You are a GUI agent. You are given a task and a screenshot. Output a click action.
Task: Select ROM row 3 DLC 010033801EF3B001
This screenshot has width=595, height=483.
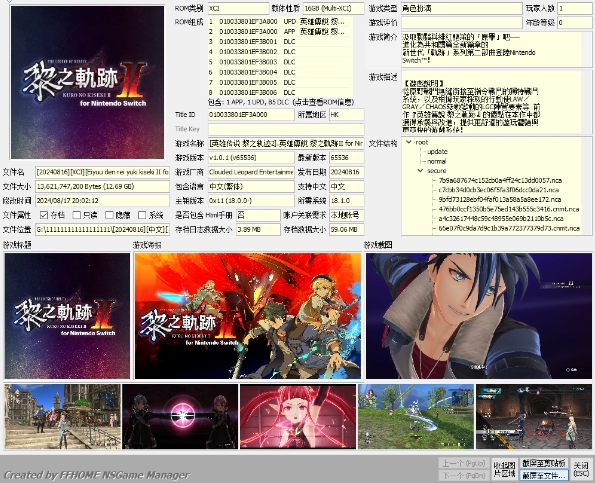(x=280, y=41)
